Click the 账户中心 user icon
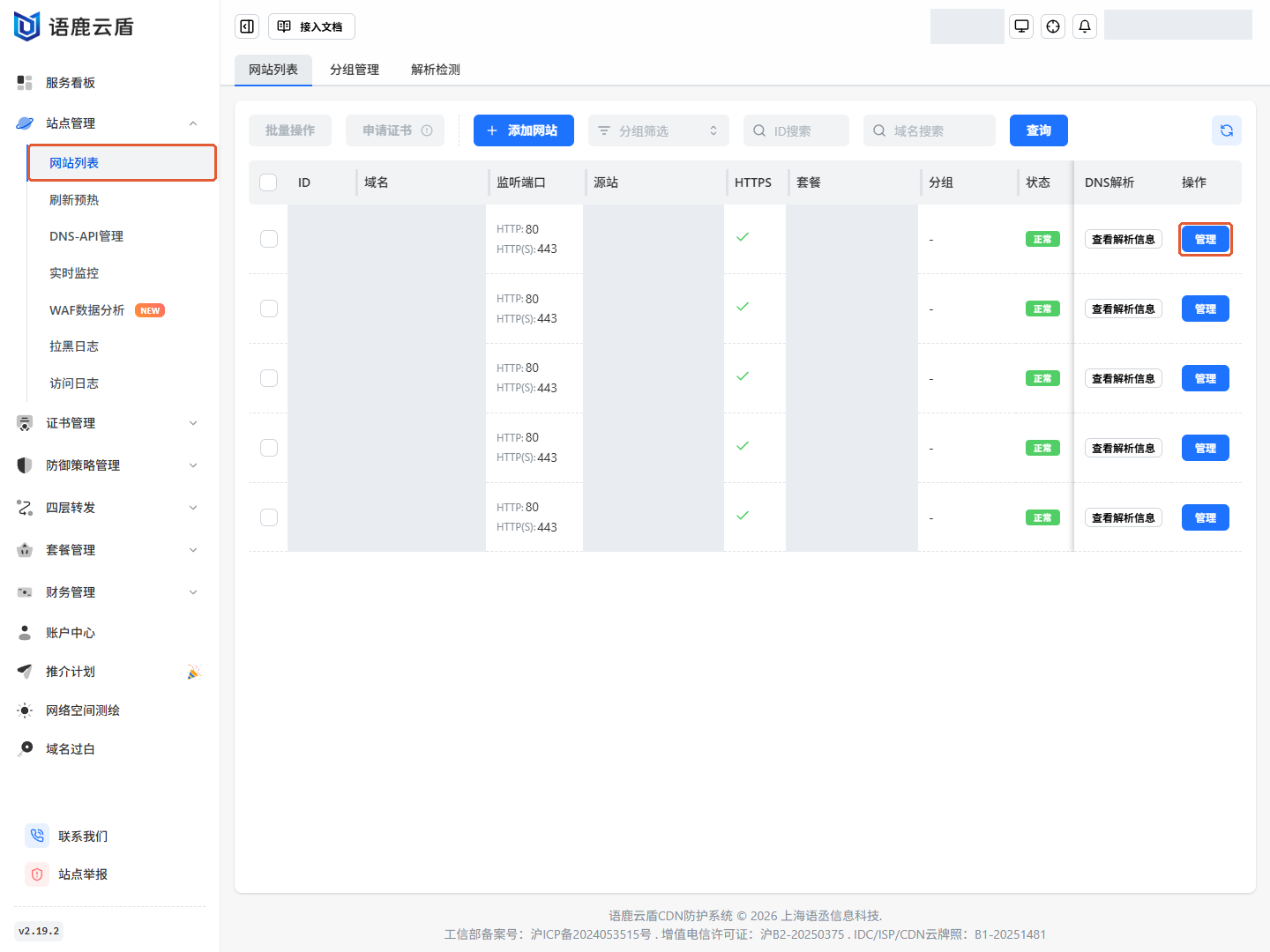Viewport: 1270px width, 952px height. (x=25, y=633)
